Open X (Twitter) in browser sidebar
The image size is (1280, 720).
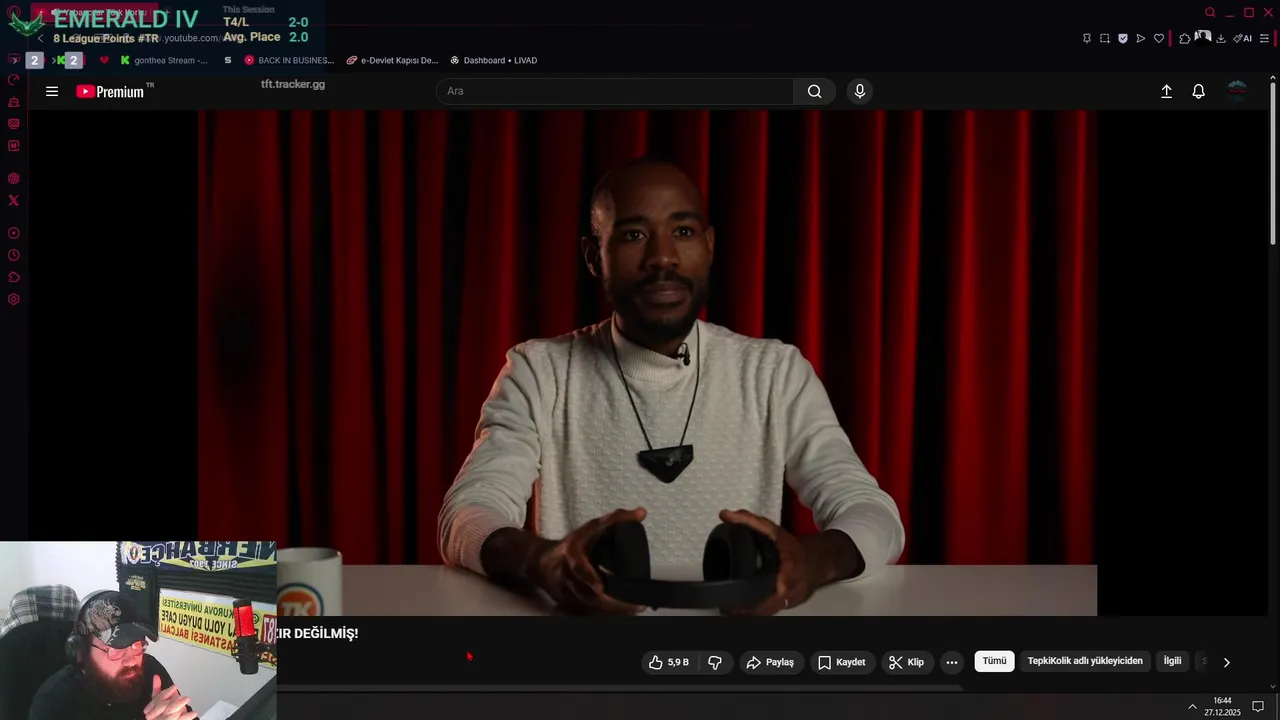[14, 201]
